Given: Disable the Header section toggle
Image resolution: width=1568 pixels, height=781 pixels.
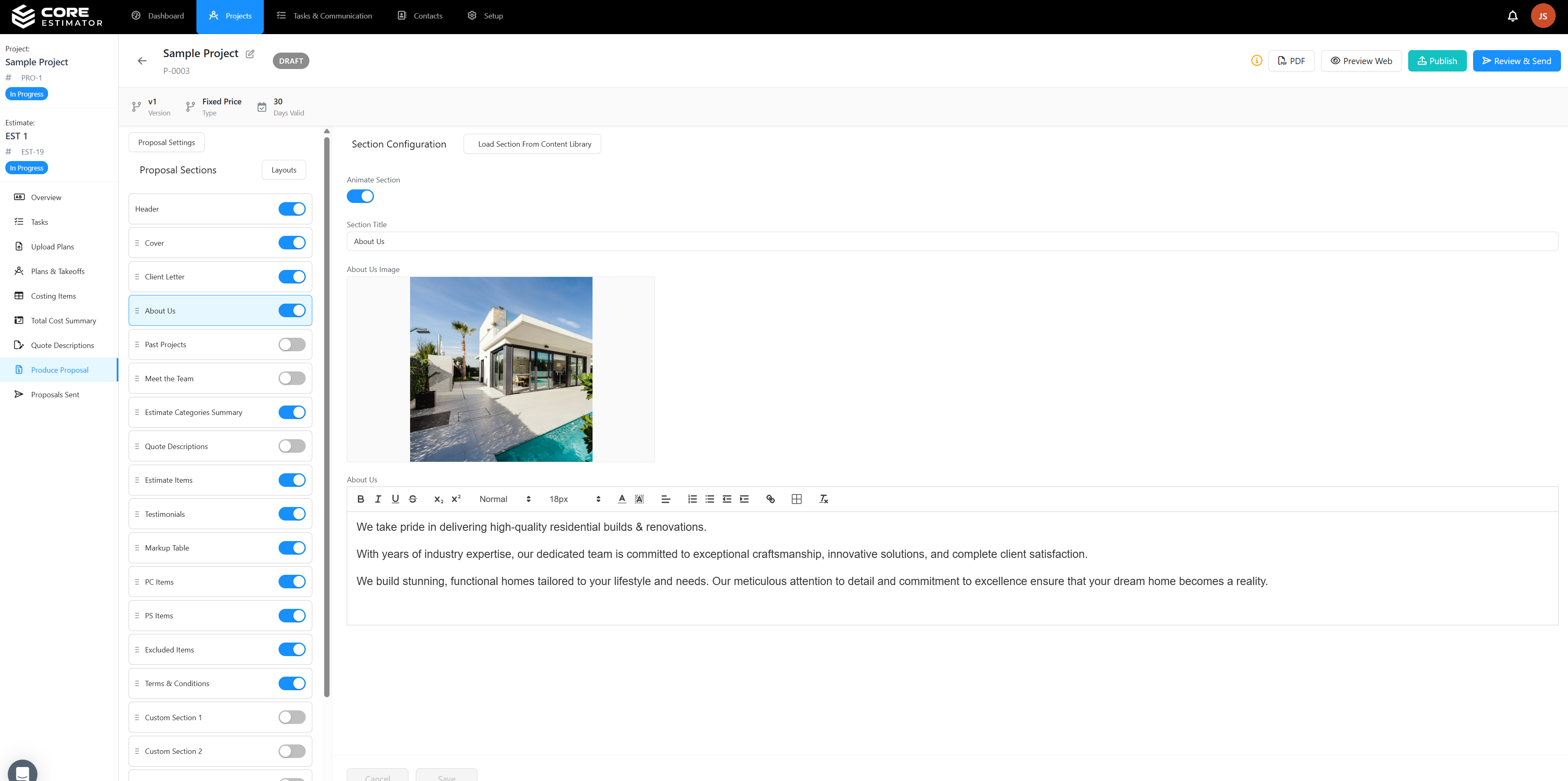Looking at the screenshot, I should 292,209.
